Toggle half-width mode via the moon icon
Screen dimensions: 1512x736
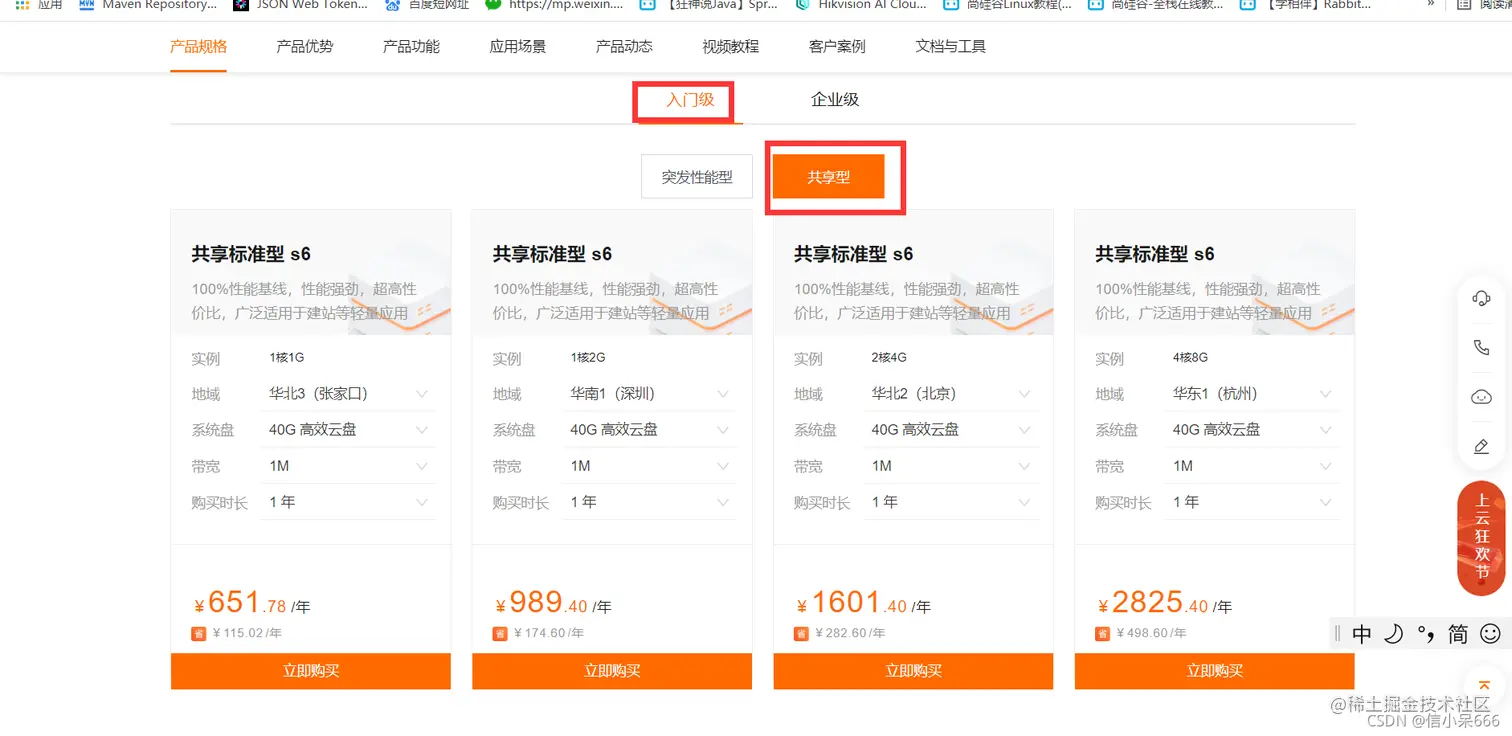tap(1393, 633)
